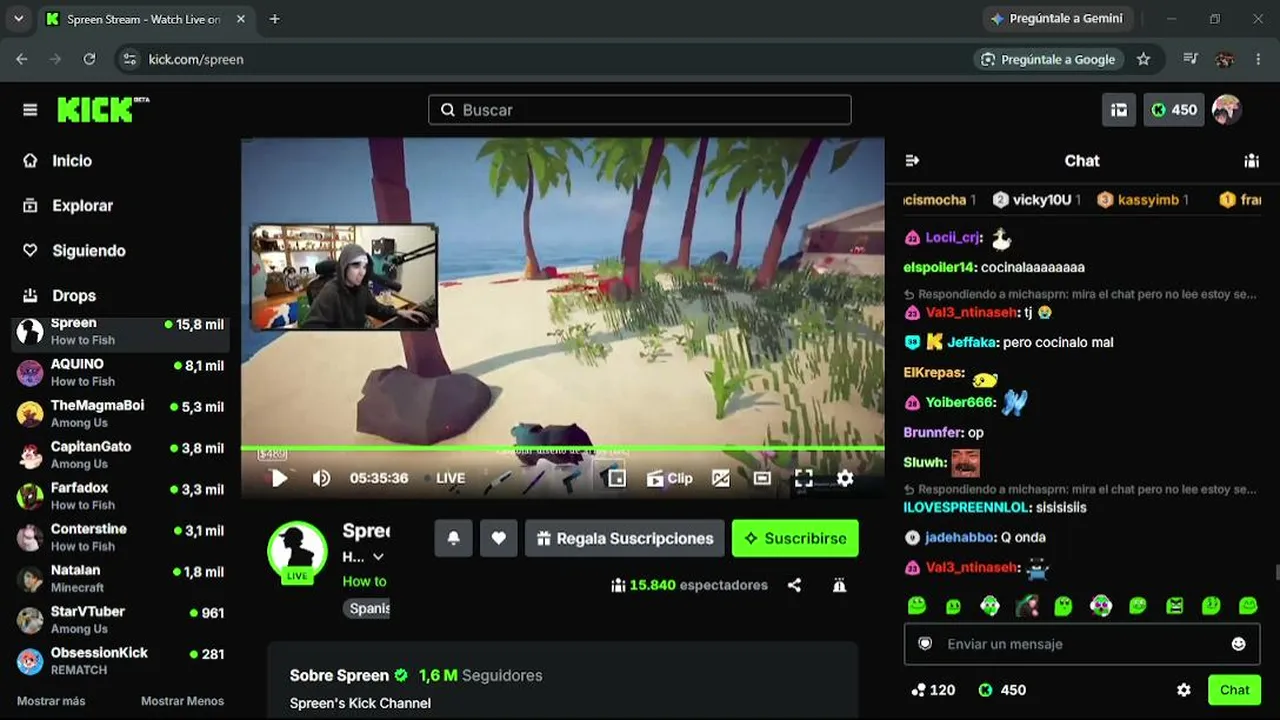Open chat users list icon
Image resolution: width=1280 pixels, height=720 pixels.
1251,160
